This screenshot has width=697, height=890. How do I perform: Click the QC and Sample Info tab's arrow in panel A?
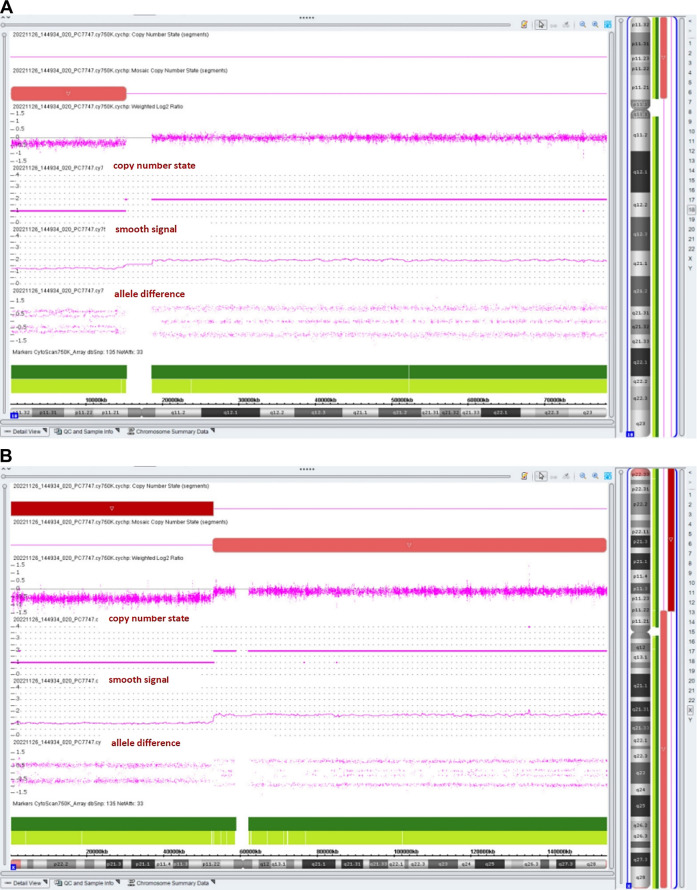117,431
